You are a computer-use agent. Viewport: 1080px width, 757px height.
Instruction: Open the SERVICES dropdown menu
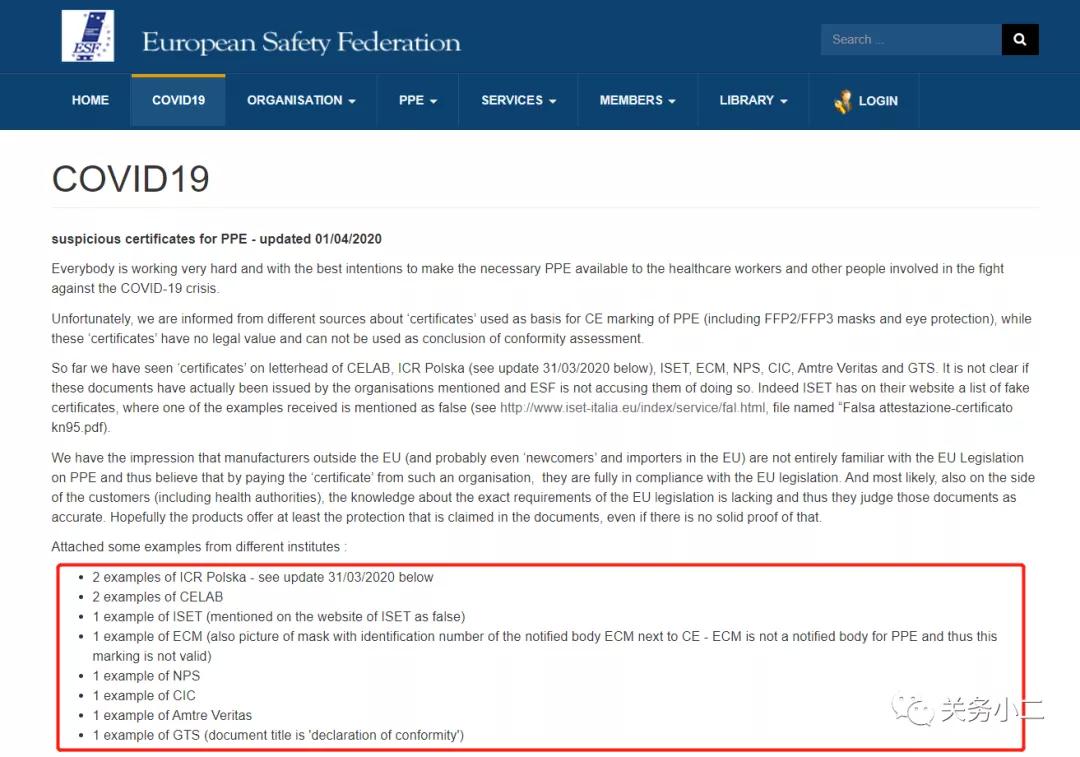[x=518, y=100]
